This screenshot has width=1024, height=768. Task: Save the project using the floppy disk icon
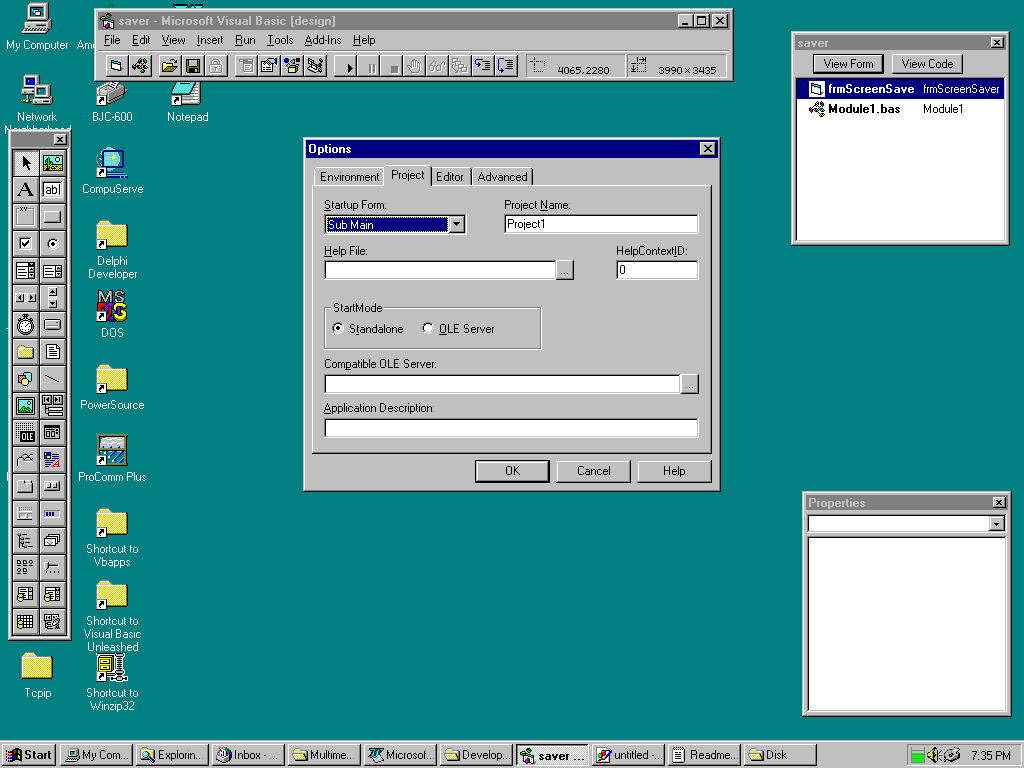coord(192,66)
